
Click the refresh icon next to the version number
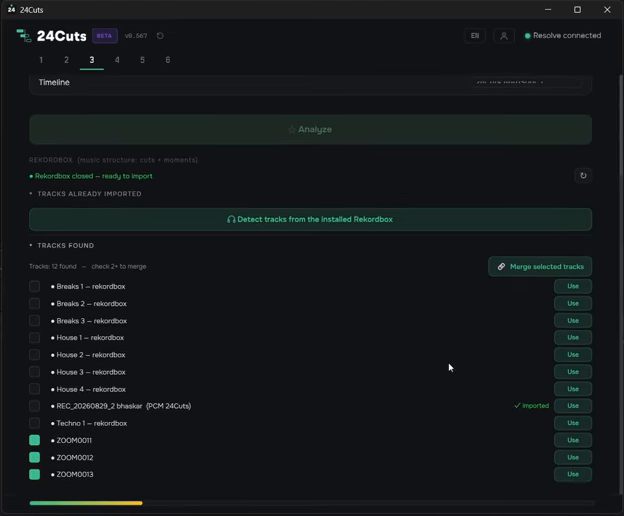point(160,36)
